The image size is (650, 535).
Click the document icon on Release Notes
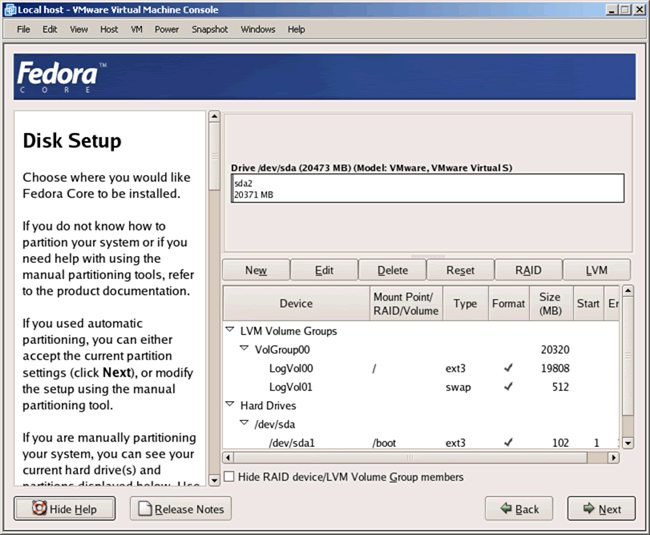pos(145,509)
